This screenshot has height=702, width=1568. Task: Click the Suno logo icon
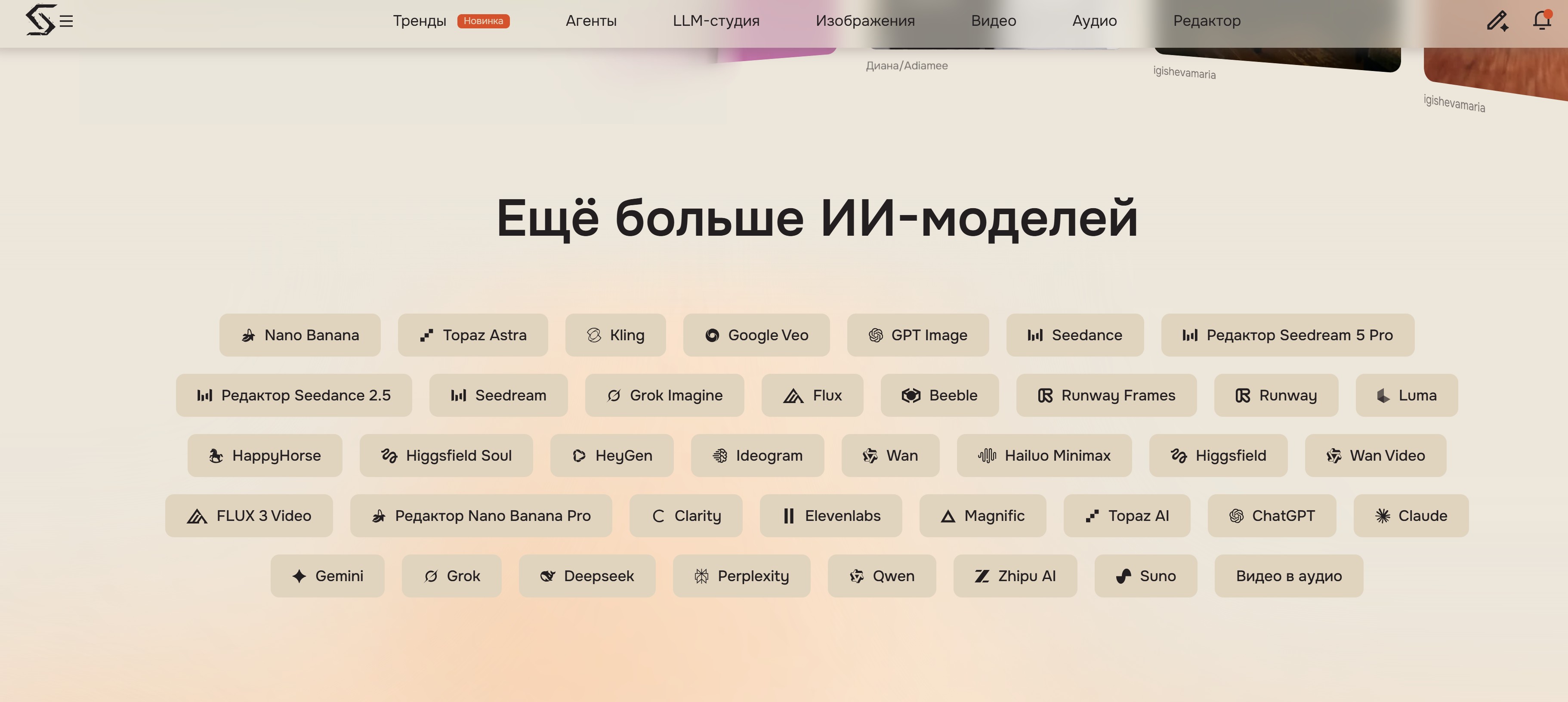1123,576
